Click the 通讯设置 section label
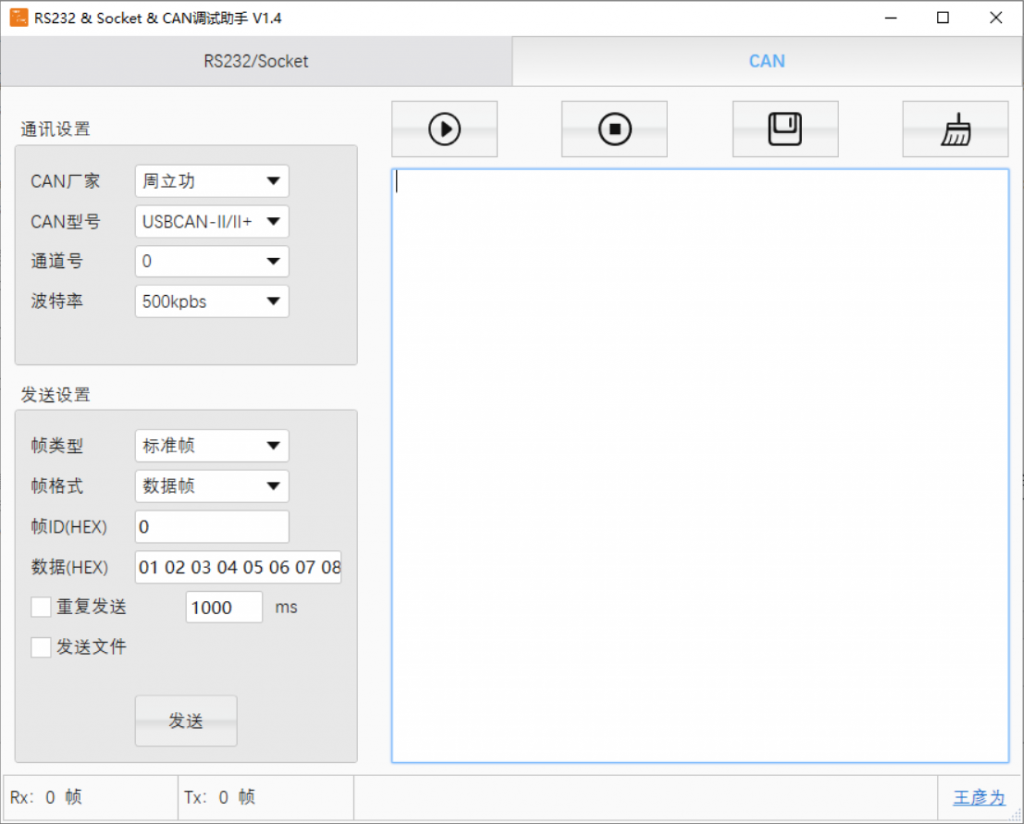The height and width of the screenshot is (824, 1024). (x=56, y=129)
